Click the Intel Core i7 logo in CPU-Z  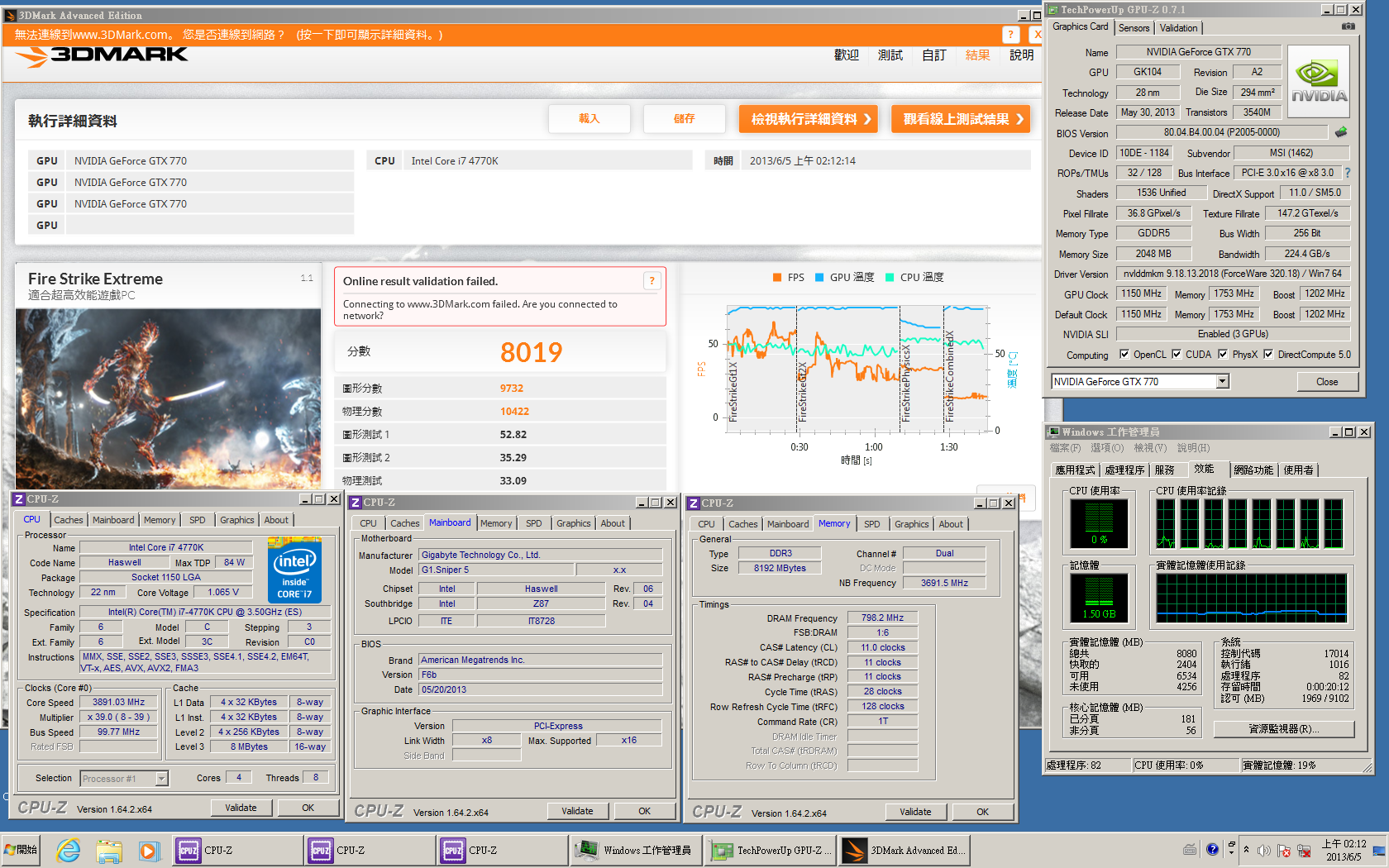(x=294, y=570)
